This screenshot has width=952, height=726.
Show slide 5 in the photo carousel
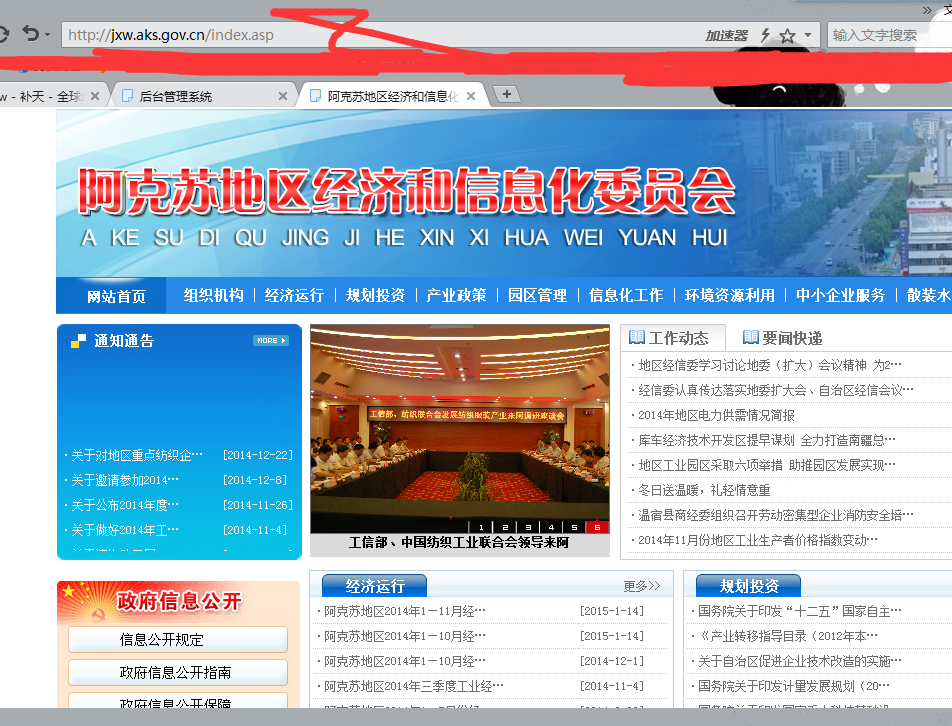[x=574, y=527]
